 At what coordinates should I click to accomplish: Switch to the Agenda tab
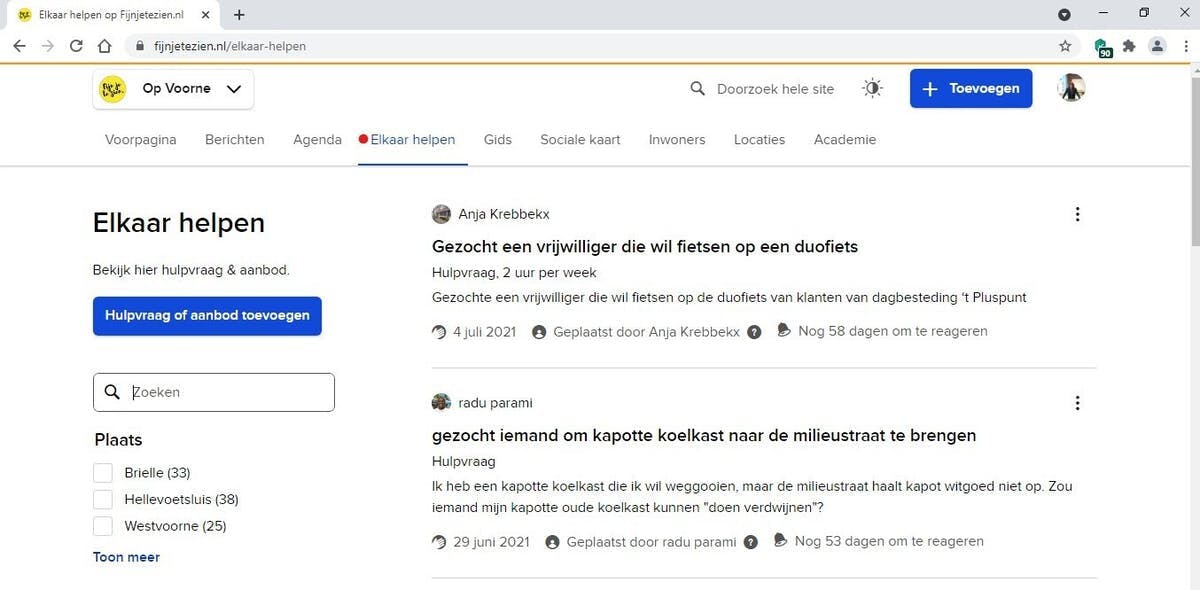[317, 140]
